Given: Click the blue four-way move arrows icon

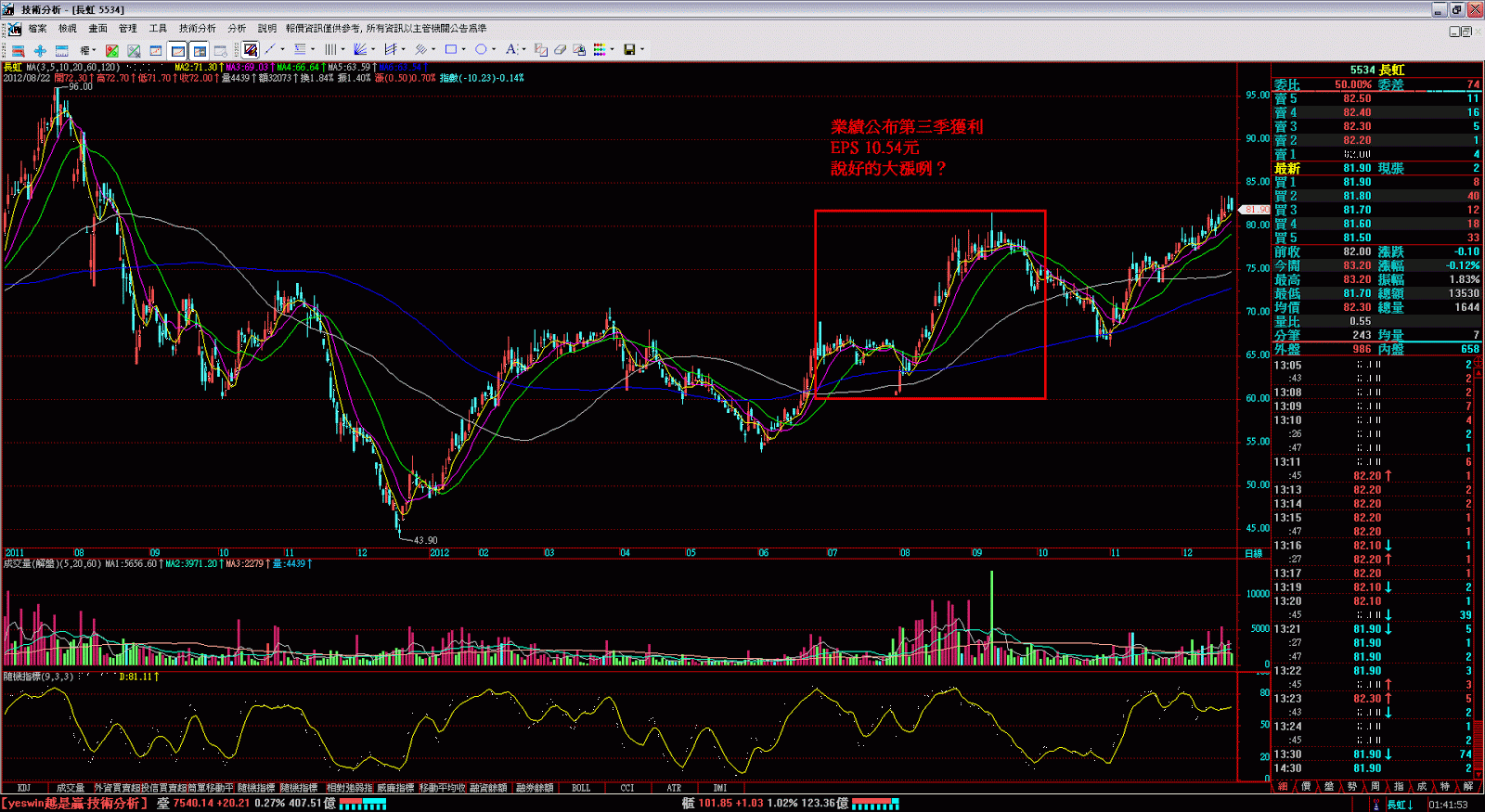Looking at the screenshot, I should [40, 50].
